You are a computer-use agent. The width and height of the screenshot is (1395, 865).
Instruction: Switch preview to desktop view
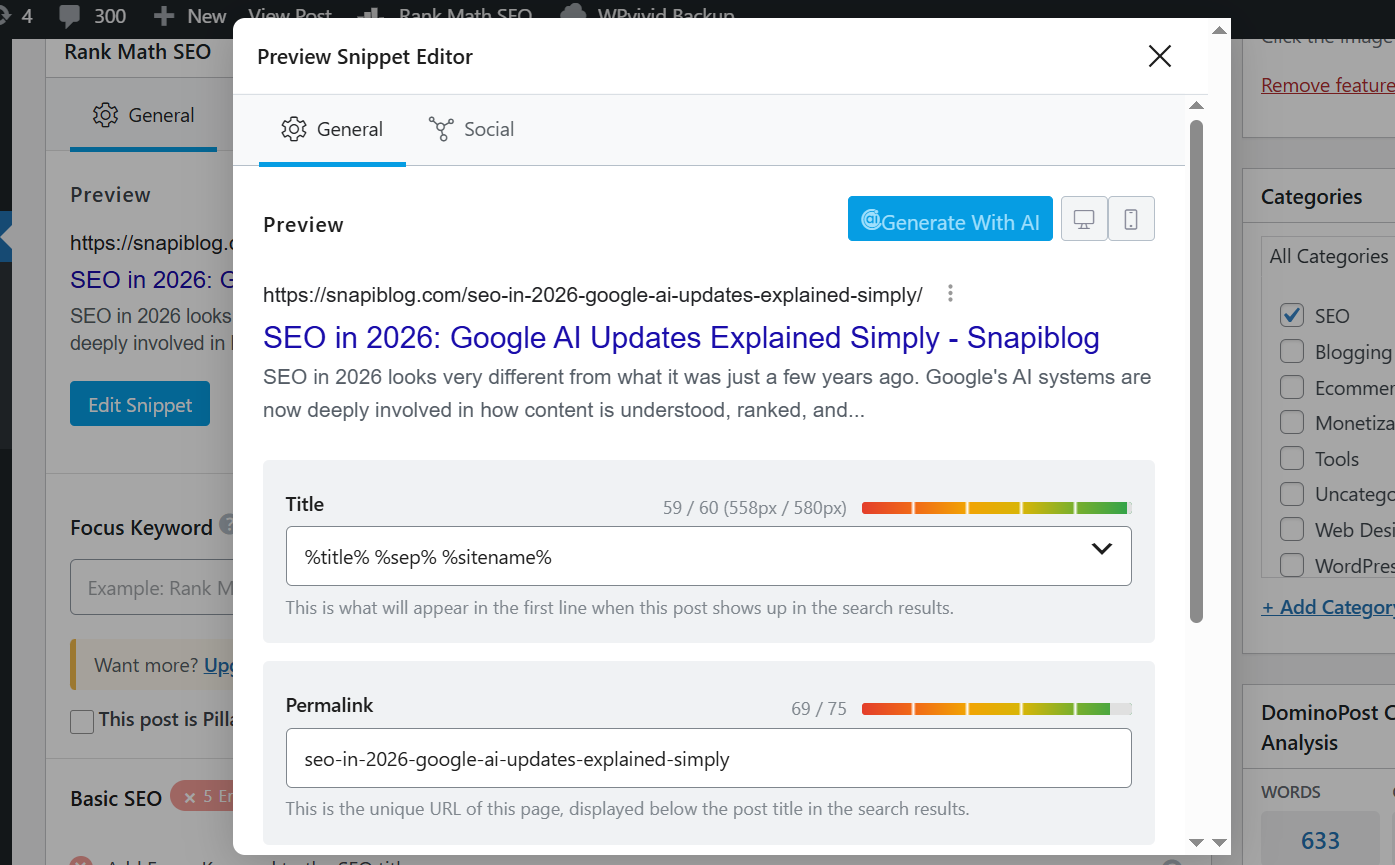1084,218
